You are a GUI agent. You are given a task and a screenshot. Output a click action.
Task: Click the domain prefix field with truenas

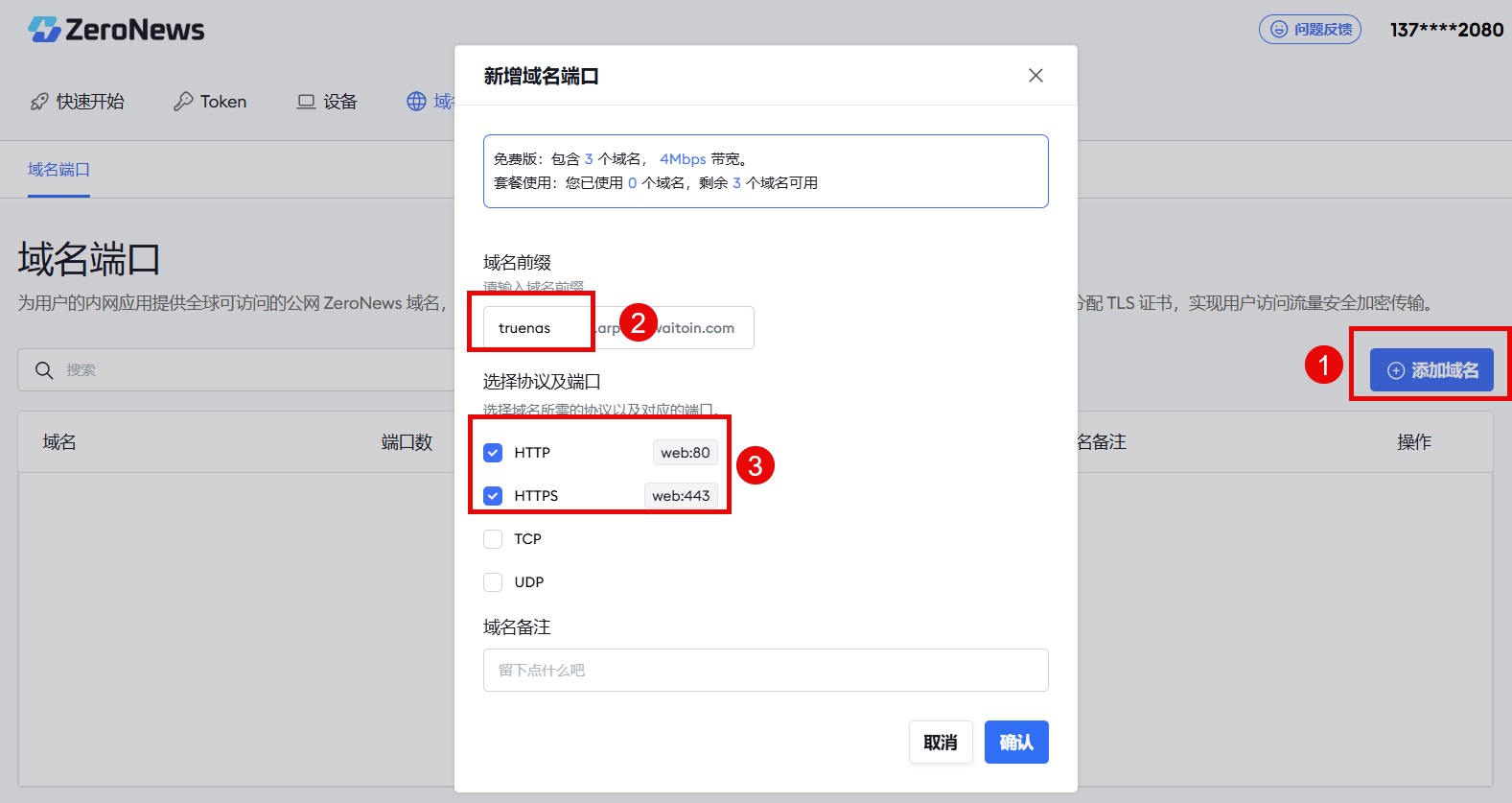coord(537,328)
